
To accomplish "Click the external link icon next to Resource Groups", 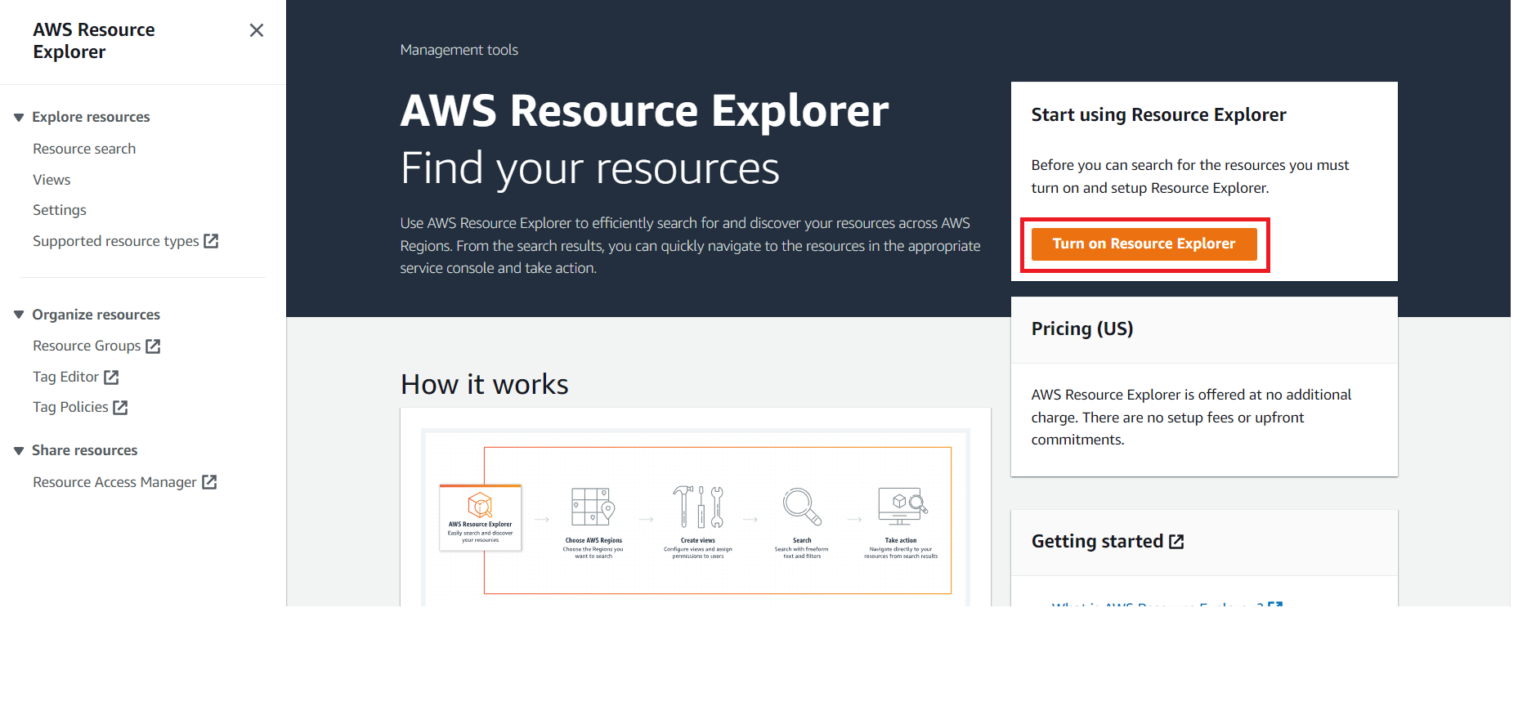I will tap(152, 345).
